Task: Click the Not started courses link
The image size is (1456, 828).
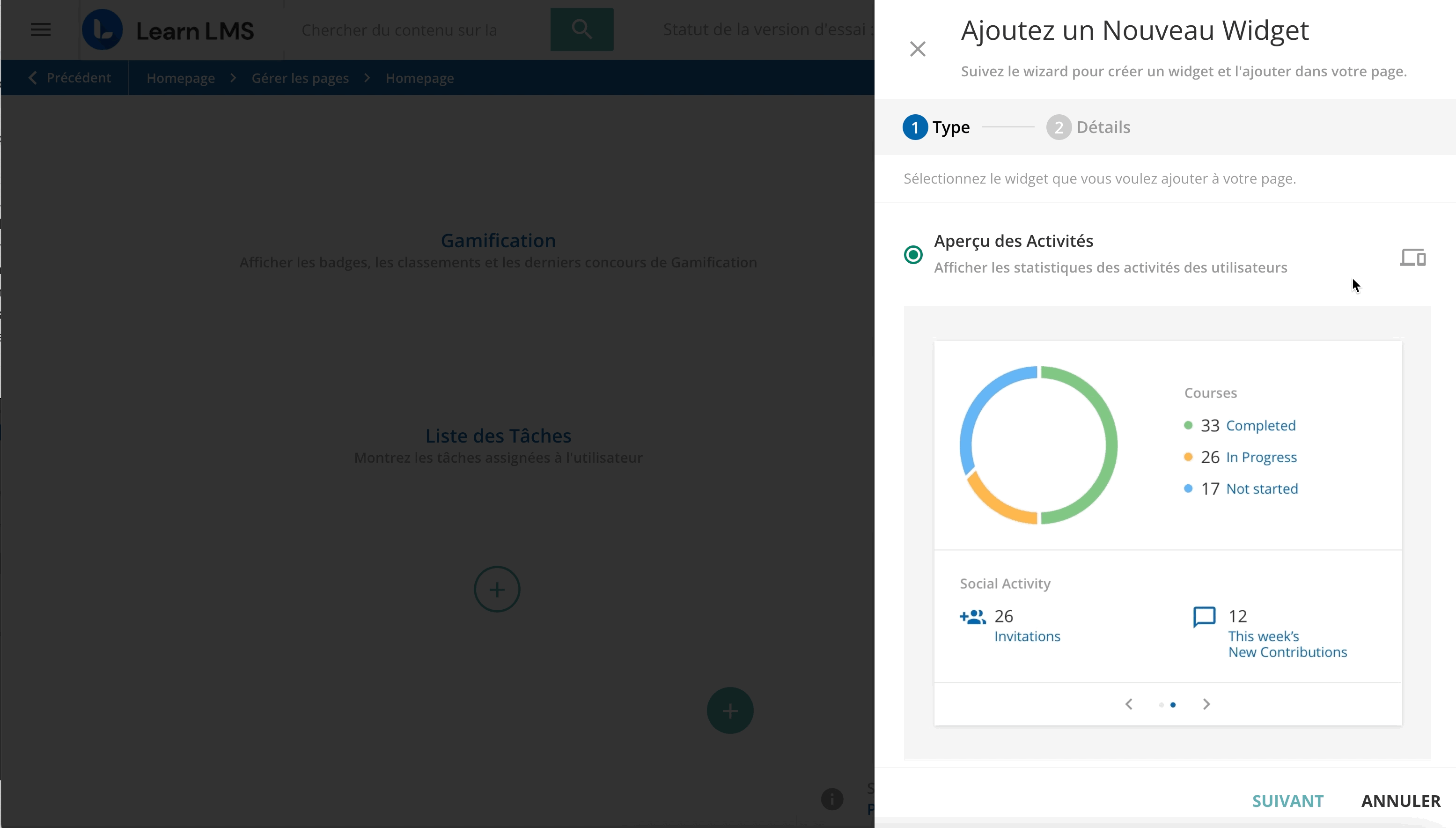Action: pos(1262,488)
